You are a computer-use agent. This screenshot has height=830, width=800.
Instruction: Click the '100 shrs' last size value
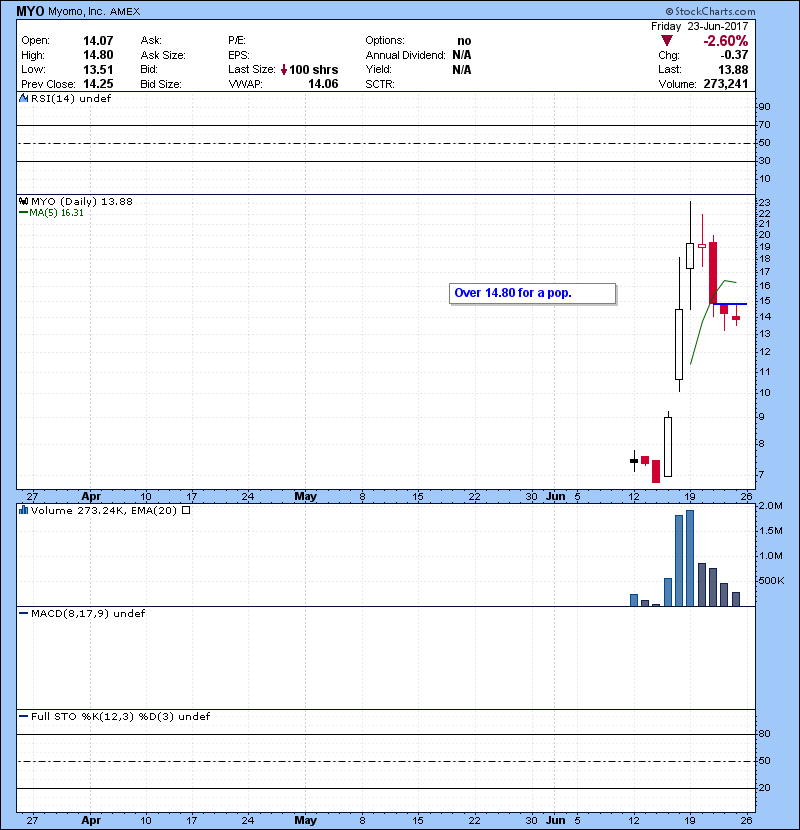(x=313, y=69)
